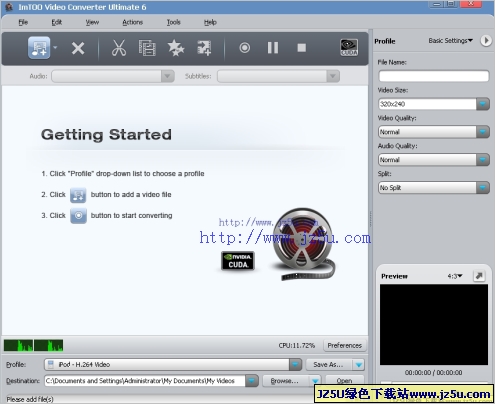The height and width of the screenshot is (404, 495).
Task: Click the Preferences button
Action: (x=345, y=345)
